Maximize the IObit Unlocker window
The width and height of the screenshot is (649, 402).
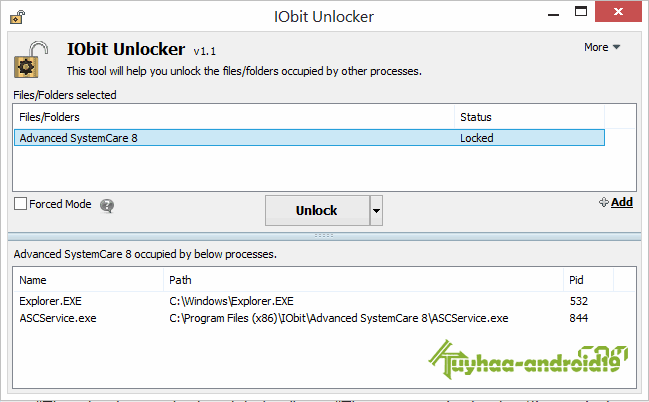click(x=581, y=12)
